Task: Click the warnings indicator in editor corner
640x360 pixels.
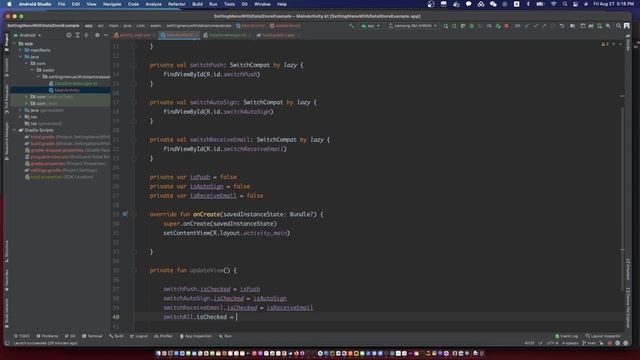Action: point(604,44)
